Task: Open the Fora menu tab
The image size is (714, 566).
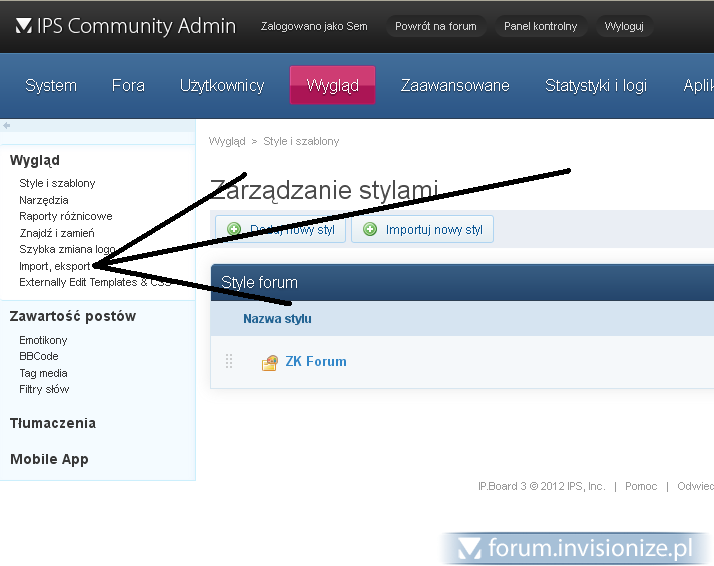Action: click(x=128, y=86)
